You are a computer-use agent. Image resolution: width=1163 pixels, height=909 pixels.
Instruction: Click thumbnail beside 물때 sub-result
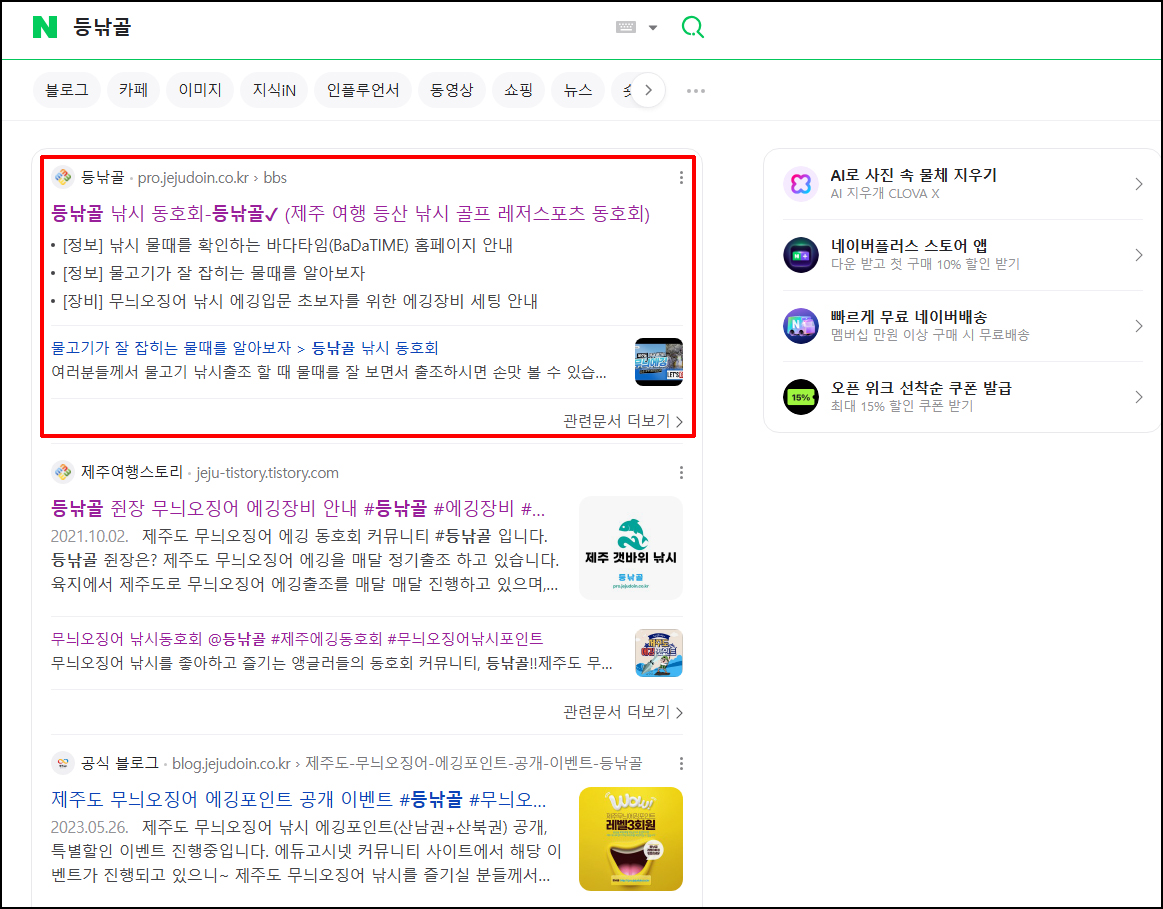(659, 362)
